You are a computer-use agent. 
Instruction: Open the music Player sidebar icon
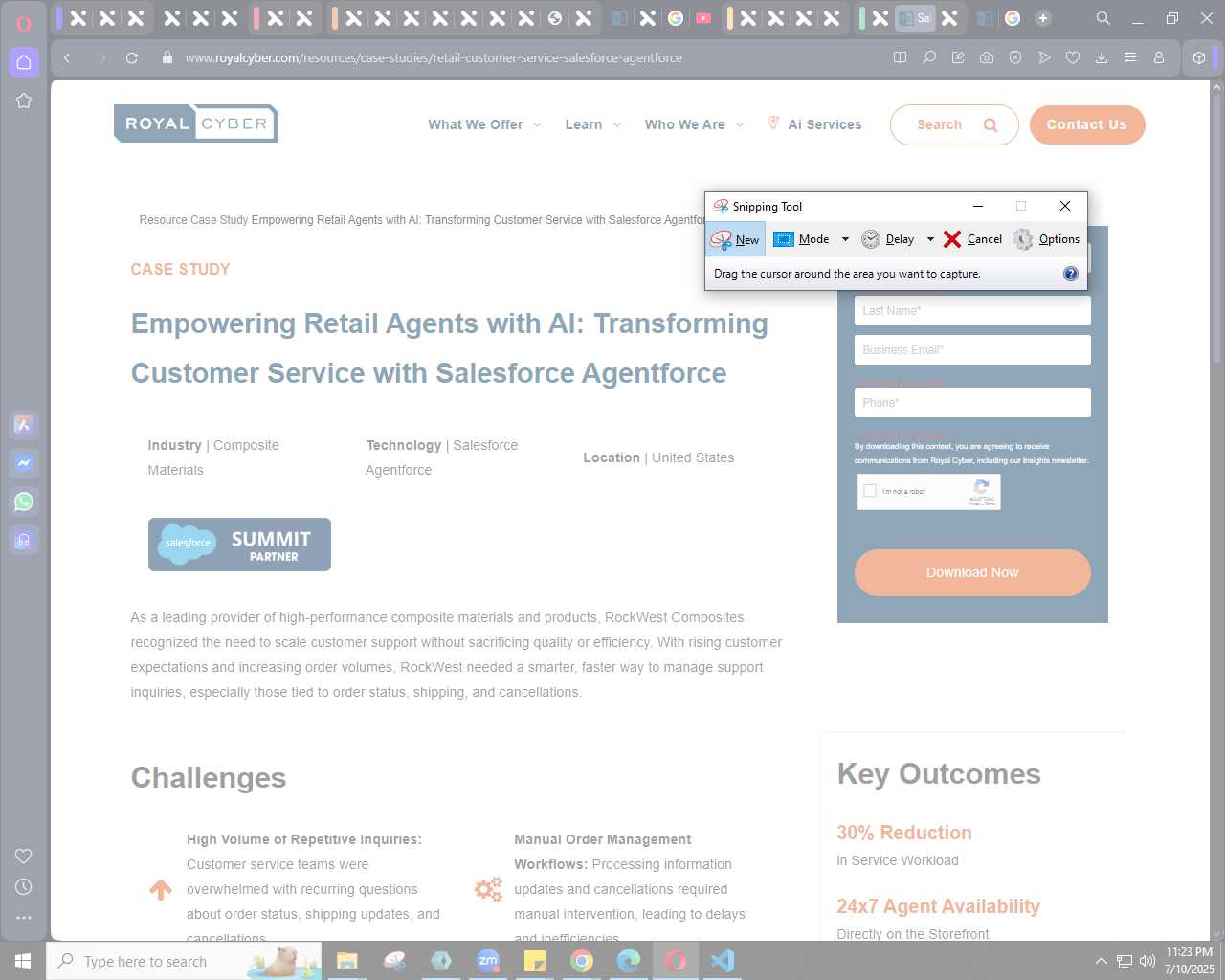click(x=24, y=540)
